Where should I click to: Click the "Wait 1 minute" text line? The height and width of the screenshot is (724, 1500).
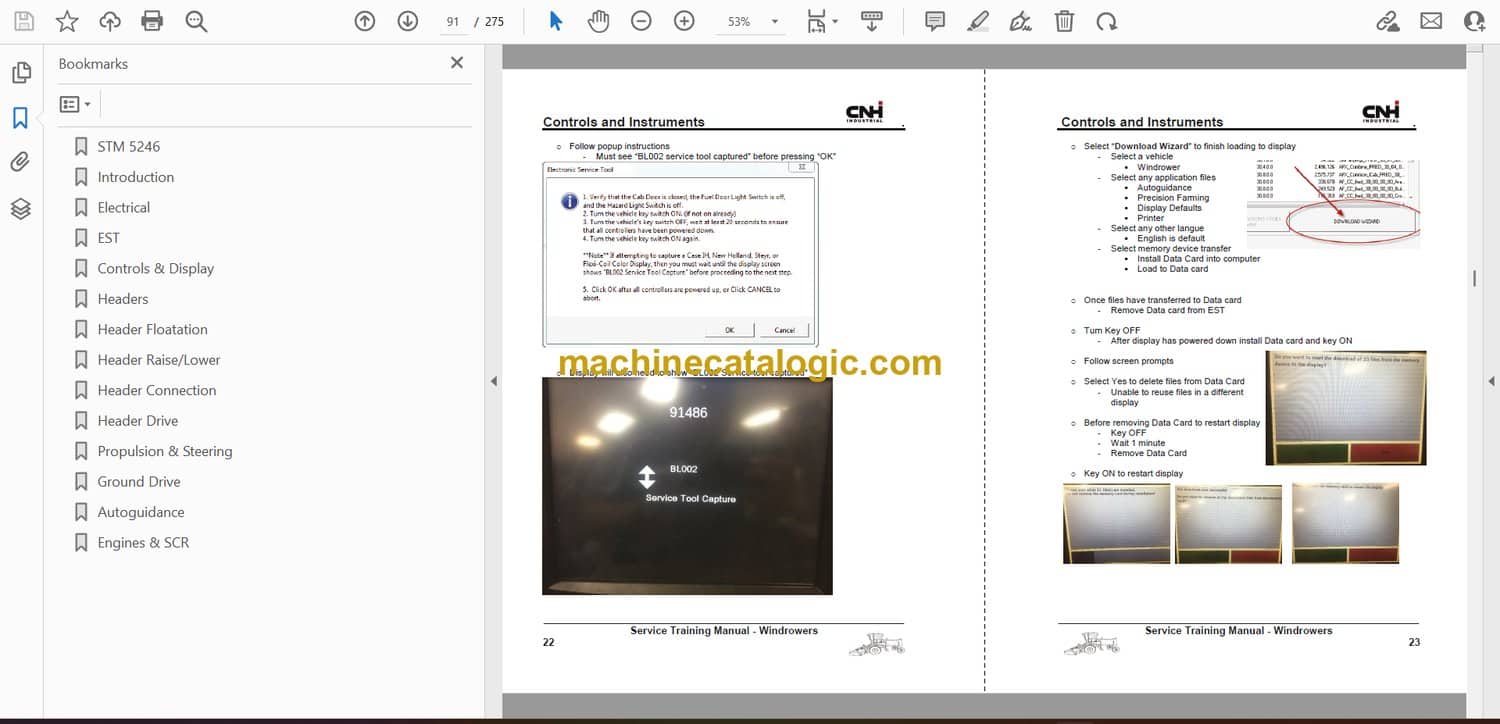(1138, 443)
